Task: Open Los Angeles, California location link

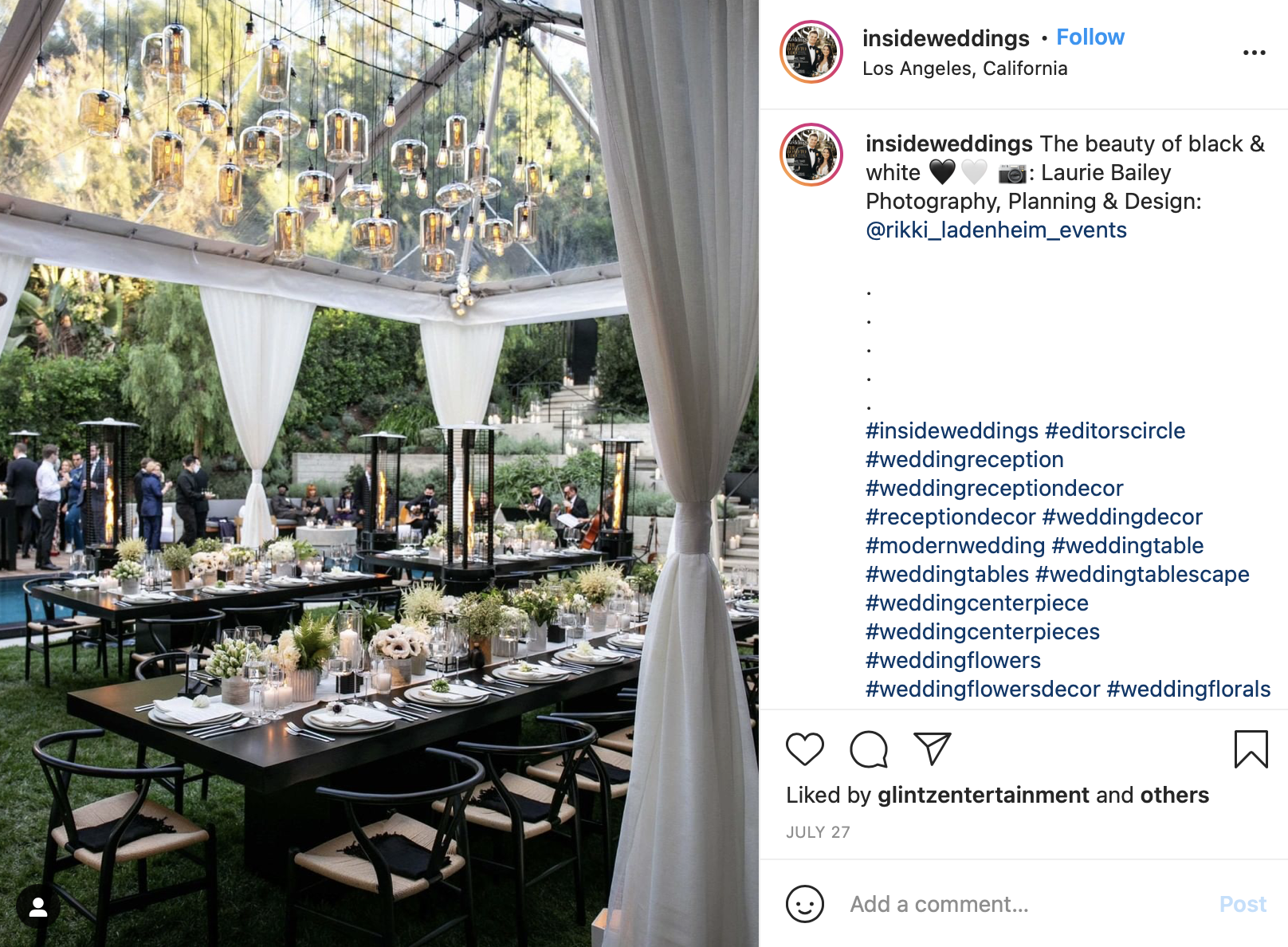Action: (x=964, y=69)
